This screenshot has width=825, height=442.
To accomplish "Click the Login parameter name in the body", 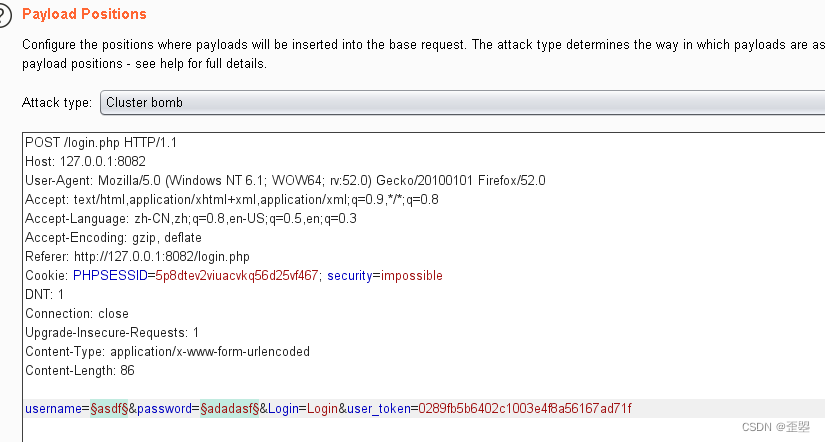I will pos(283,408).
